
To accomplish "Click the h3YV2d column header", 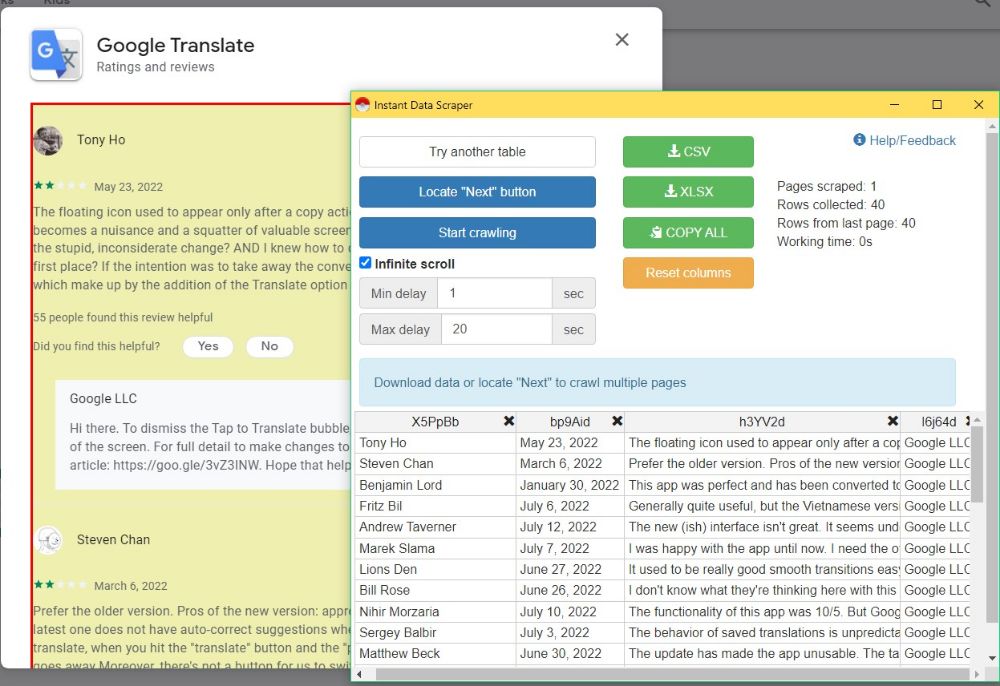I will 761,422.
